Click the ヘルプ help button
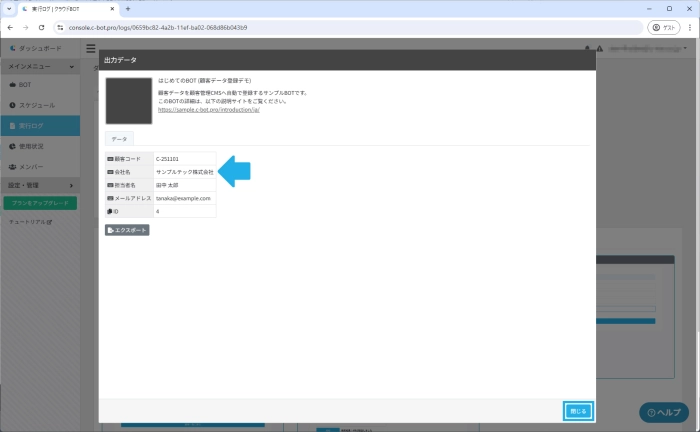Image resolution: width=700 pixels, height=432 pixels. [664, 412]
